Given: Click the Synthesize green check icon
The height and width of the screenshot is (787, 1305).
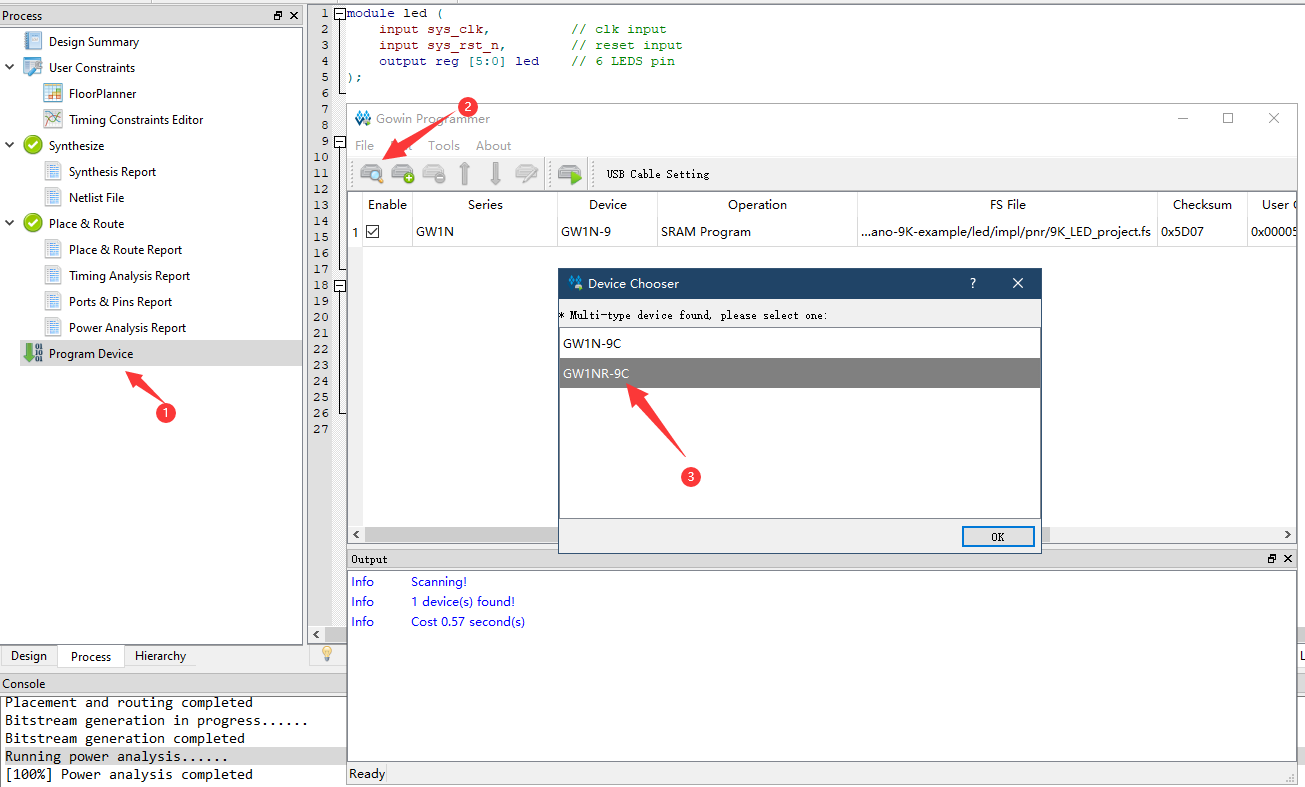Looking at the screenshot, I should tap(33, 145).
